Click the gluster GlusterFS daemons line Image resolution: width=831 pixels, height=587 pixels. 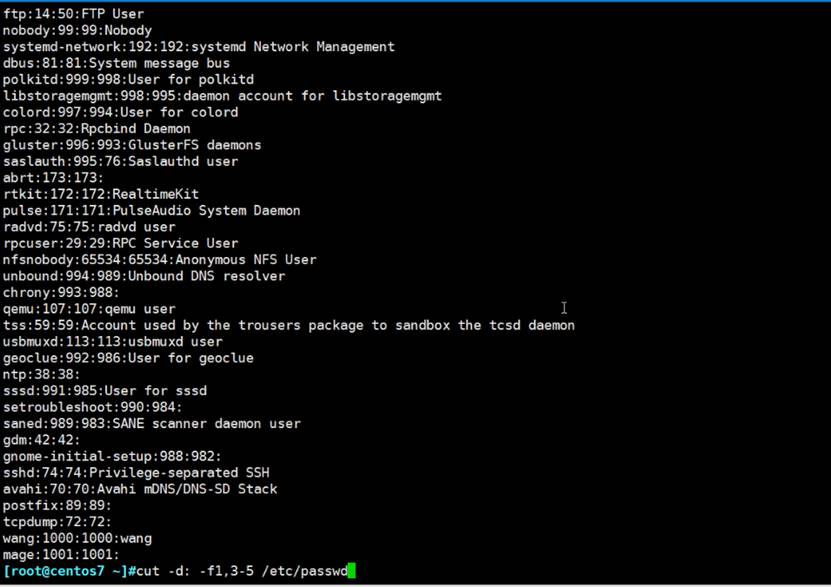point(132,145)
